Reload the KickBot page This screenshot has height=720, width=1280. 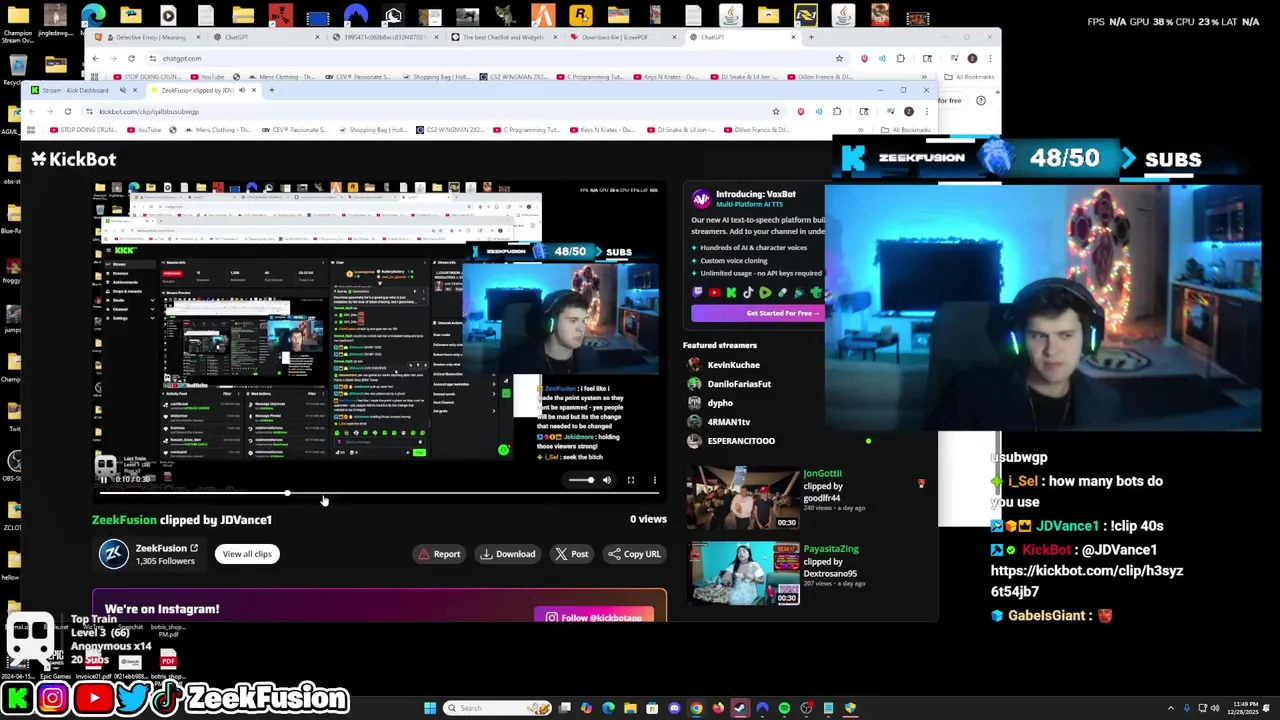pos(68,111)
